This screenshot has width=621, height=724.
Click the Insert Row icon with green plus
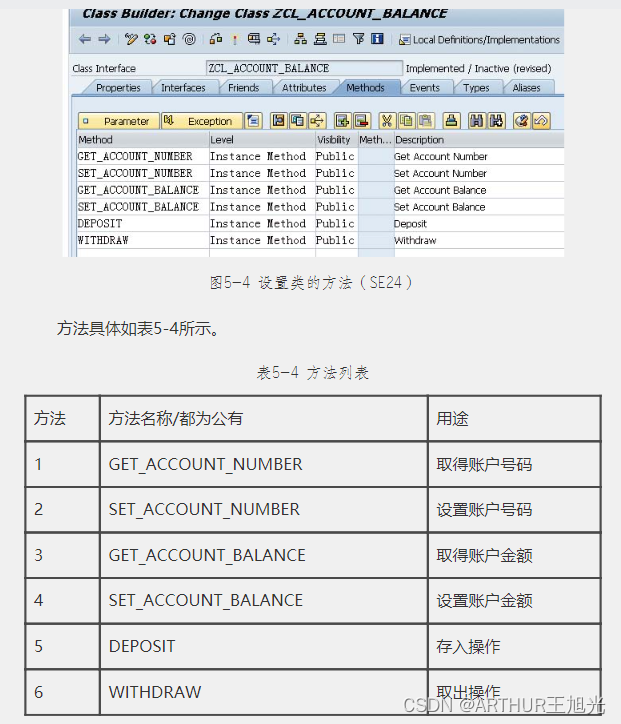(x=343, y=121)
